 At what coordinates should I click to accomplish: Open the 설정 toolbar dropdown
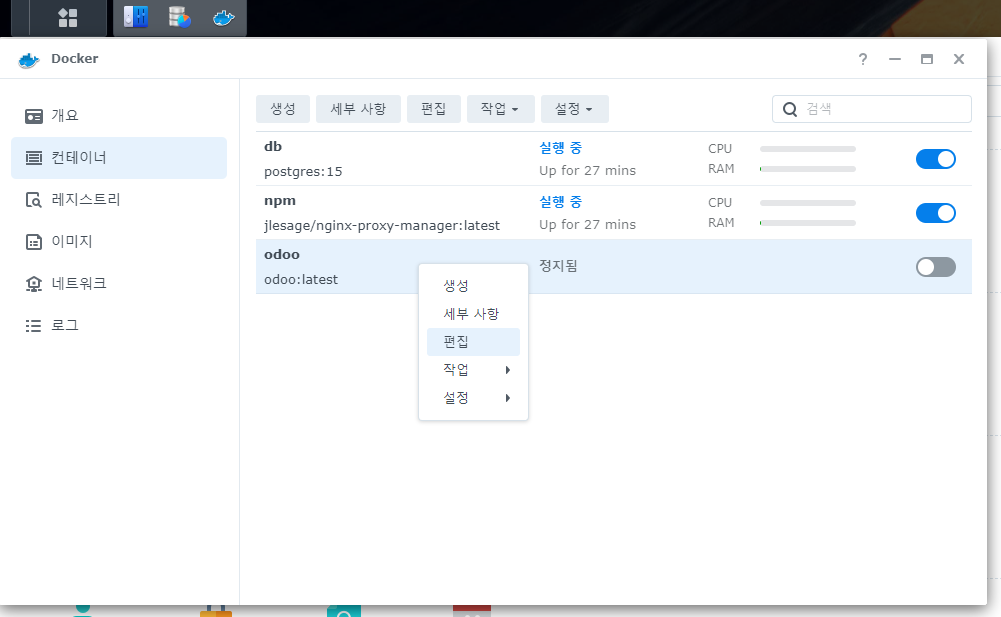[x=575, y=109]
